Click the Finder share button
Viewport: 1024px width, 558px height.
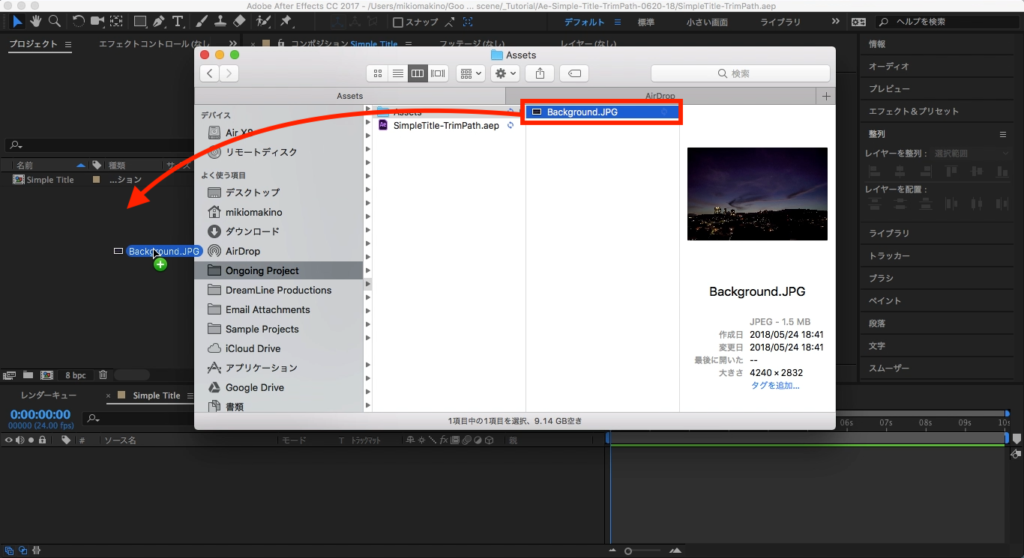[540, 73]
